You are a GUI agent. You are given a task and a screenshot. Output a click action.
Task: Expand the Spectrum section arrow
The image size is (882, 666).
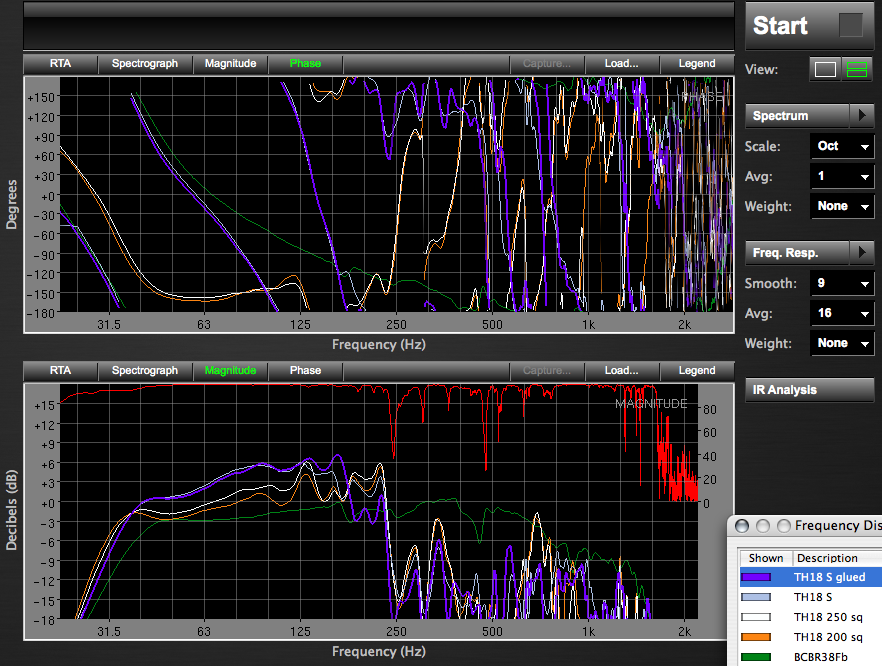pos(862,115)
